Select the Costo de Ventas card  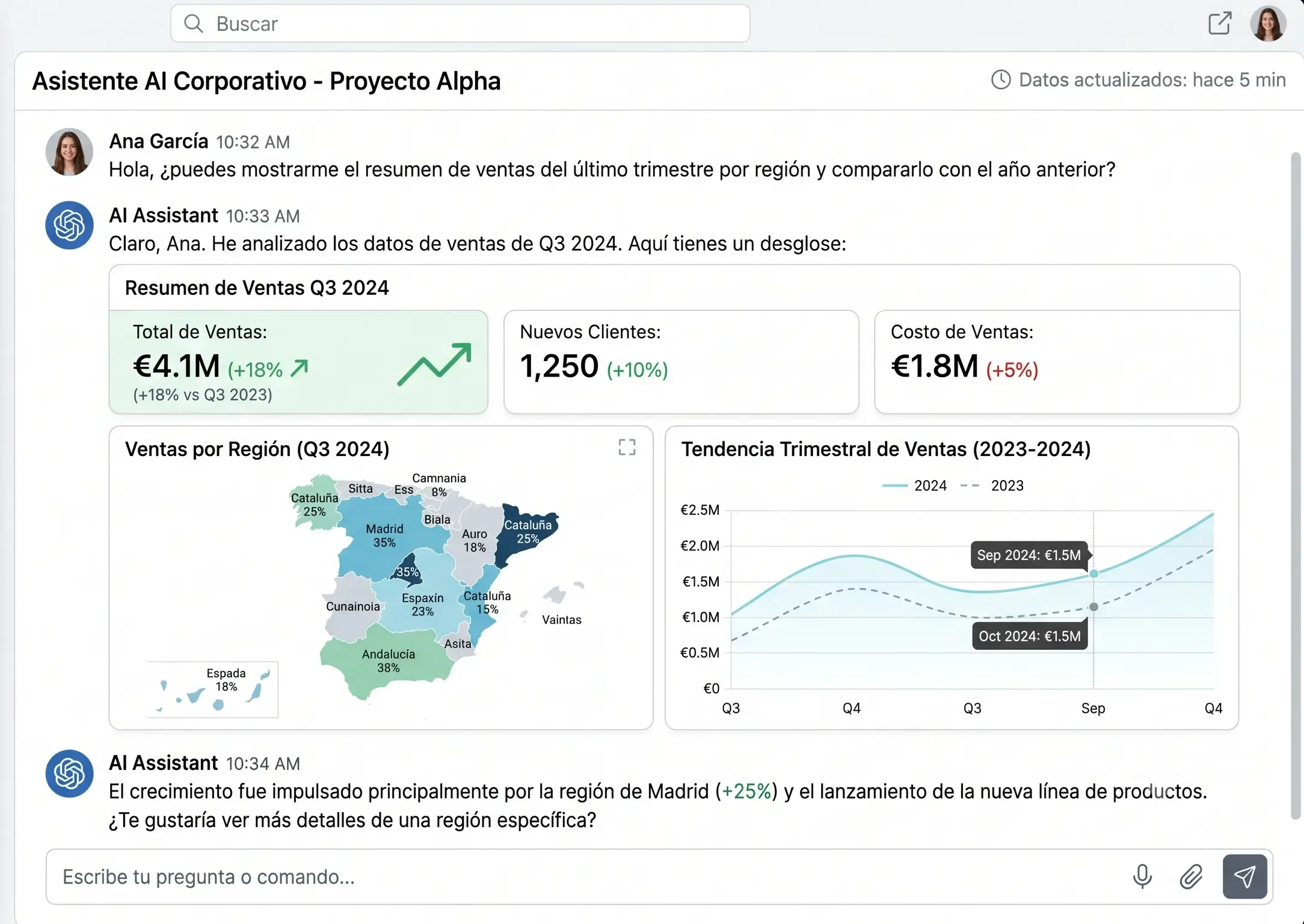pyautogui.click(x=1057, y=362)
